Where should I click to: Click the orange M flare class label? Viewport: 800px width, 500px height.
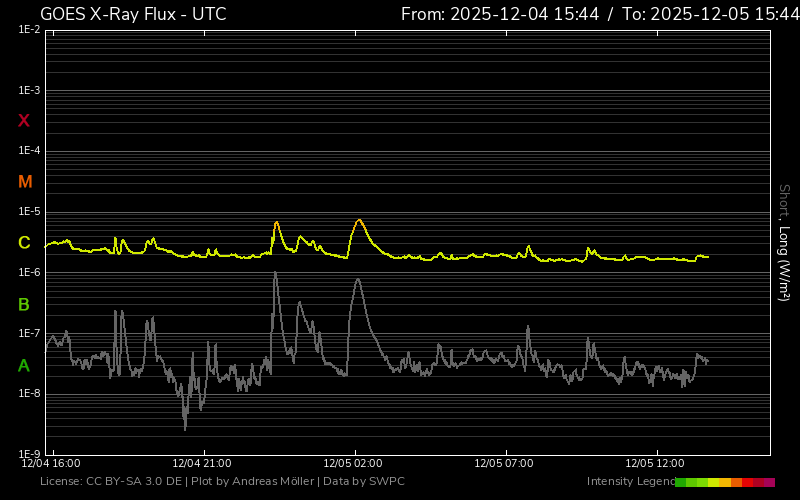click(x=25, y=182)
